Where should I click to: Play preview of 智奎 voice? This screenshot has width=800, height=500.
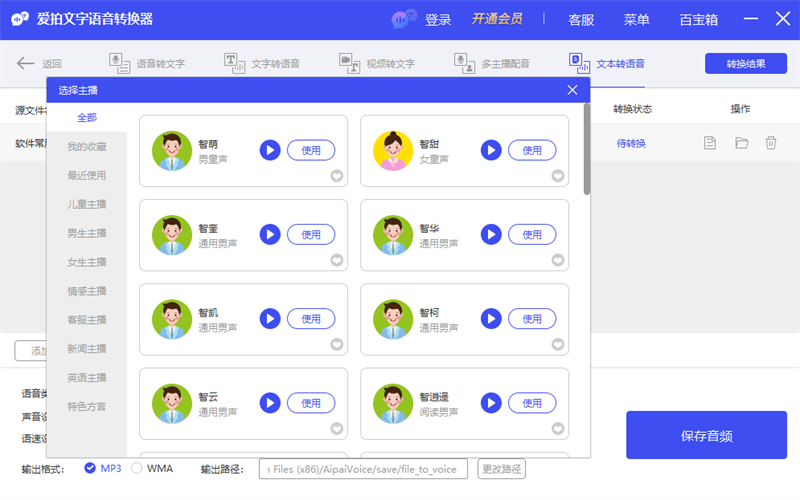(270, 234)
